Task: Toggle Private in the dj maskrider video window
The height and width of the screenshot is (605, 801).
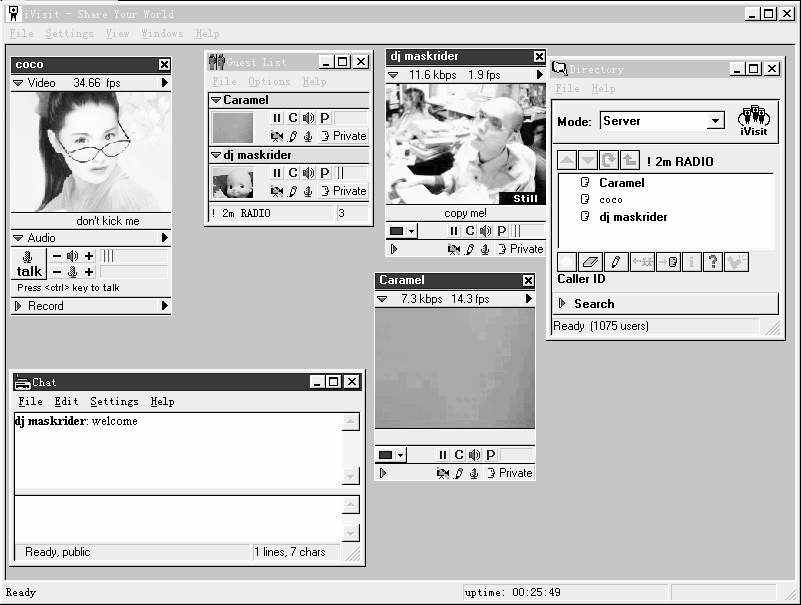Action: click(x=520, y=249)
